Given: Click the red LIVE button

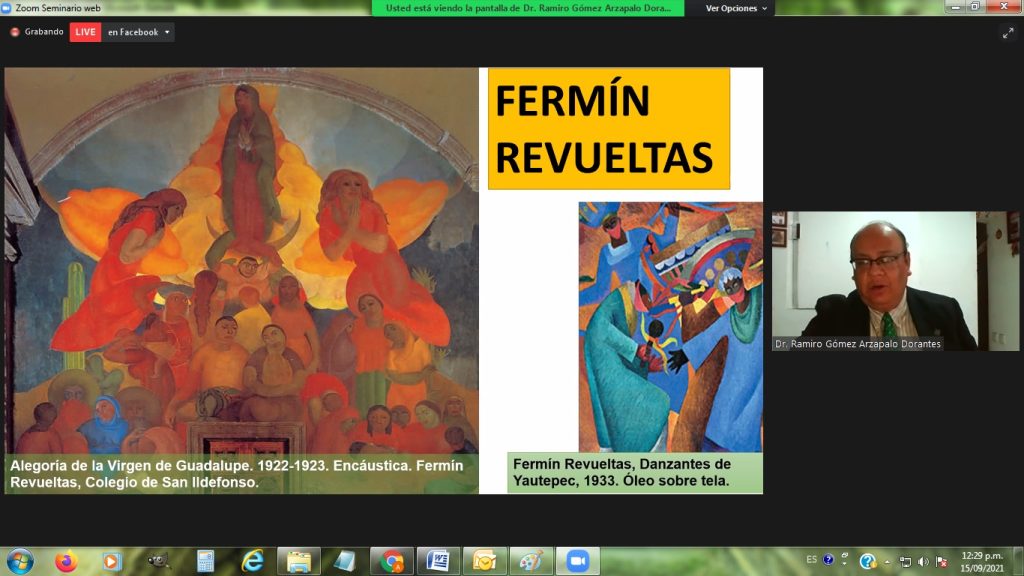Looking at the screenshot, I should pos(86,32).
